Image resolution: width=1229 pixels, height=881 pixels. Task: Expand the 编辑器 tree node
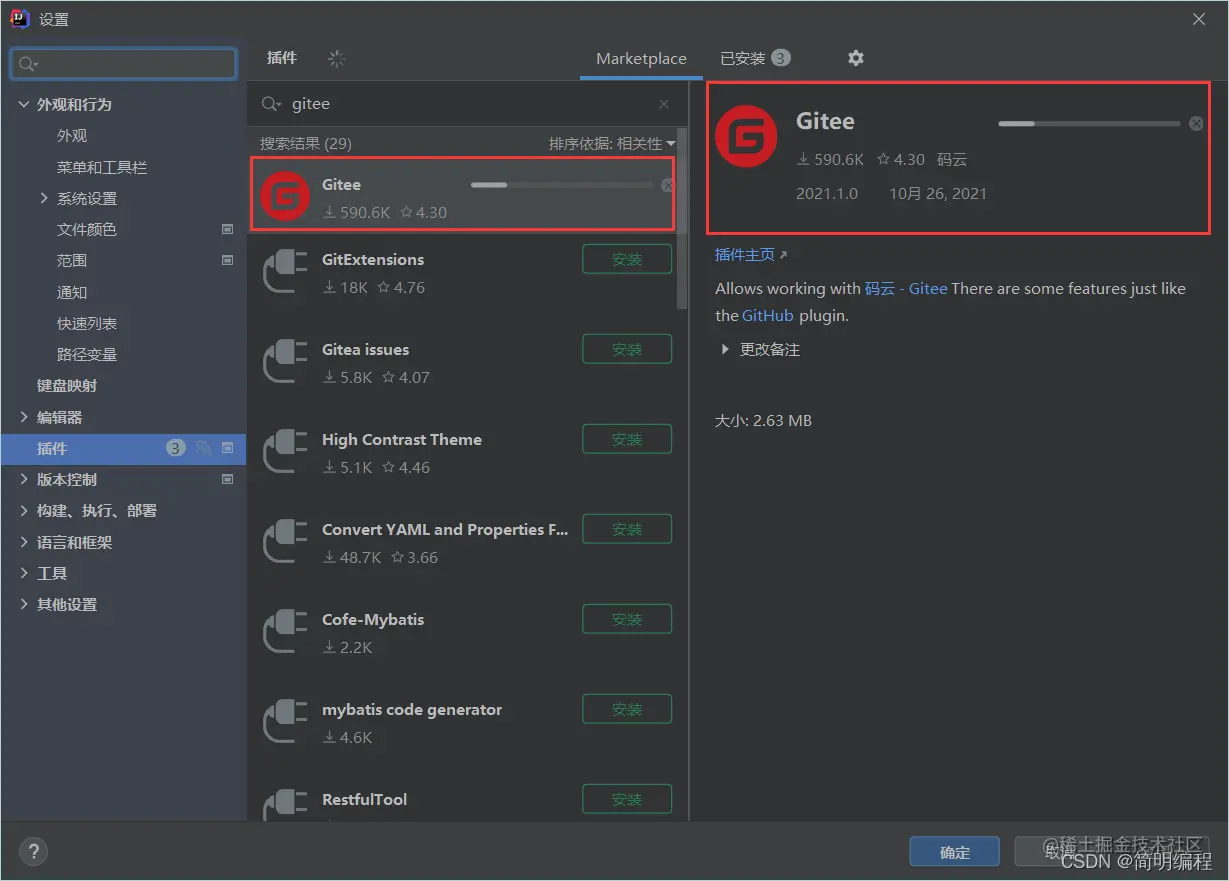click(x=24, y=417)
